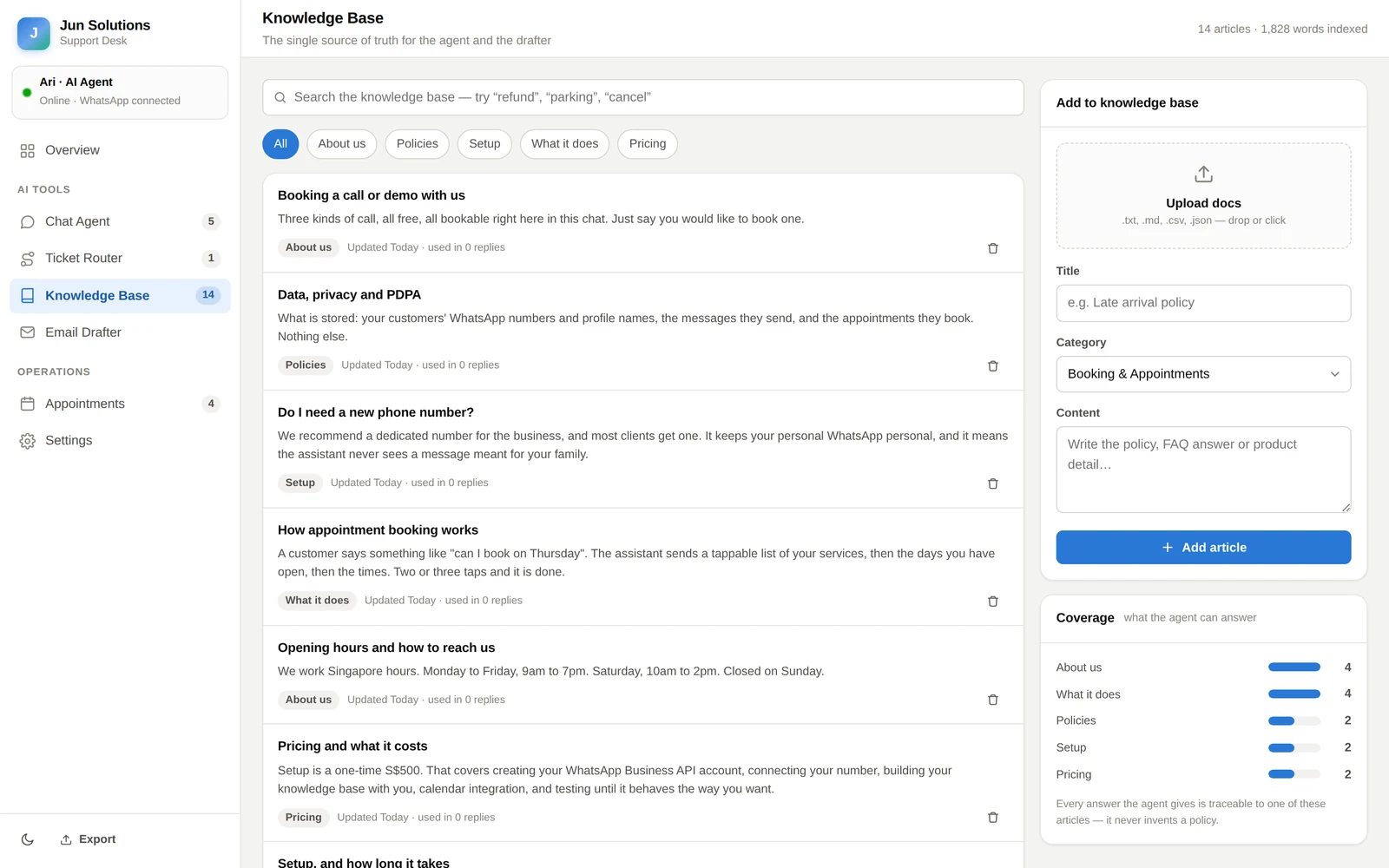
Task: Click the Appointments calendar icon
Action: 28,404
